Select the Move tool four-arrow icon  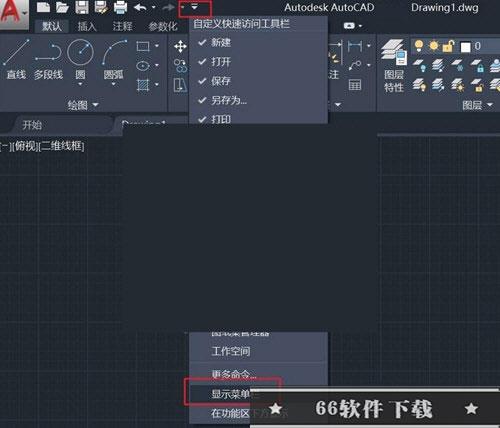(180, 46)
